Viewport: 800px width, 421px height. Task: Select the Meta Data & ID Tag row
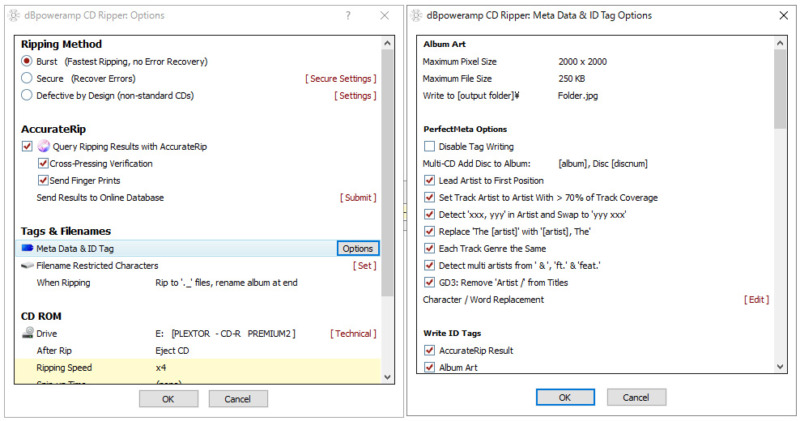[x=197, y=249]
